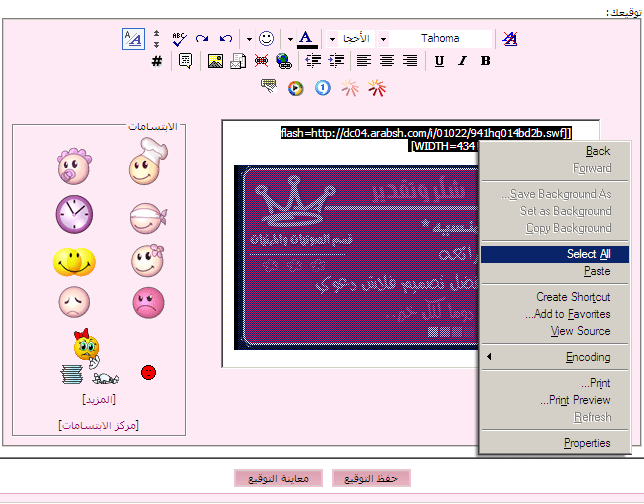Click the spell check ABC icon

[179, 39]
